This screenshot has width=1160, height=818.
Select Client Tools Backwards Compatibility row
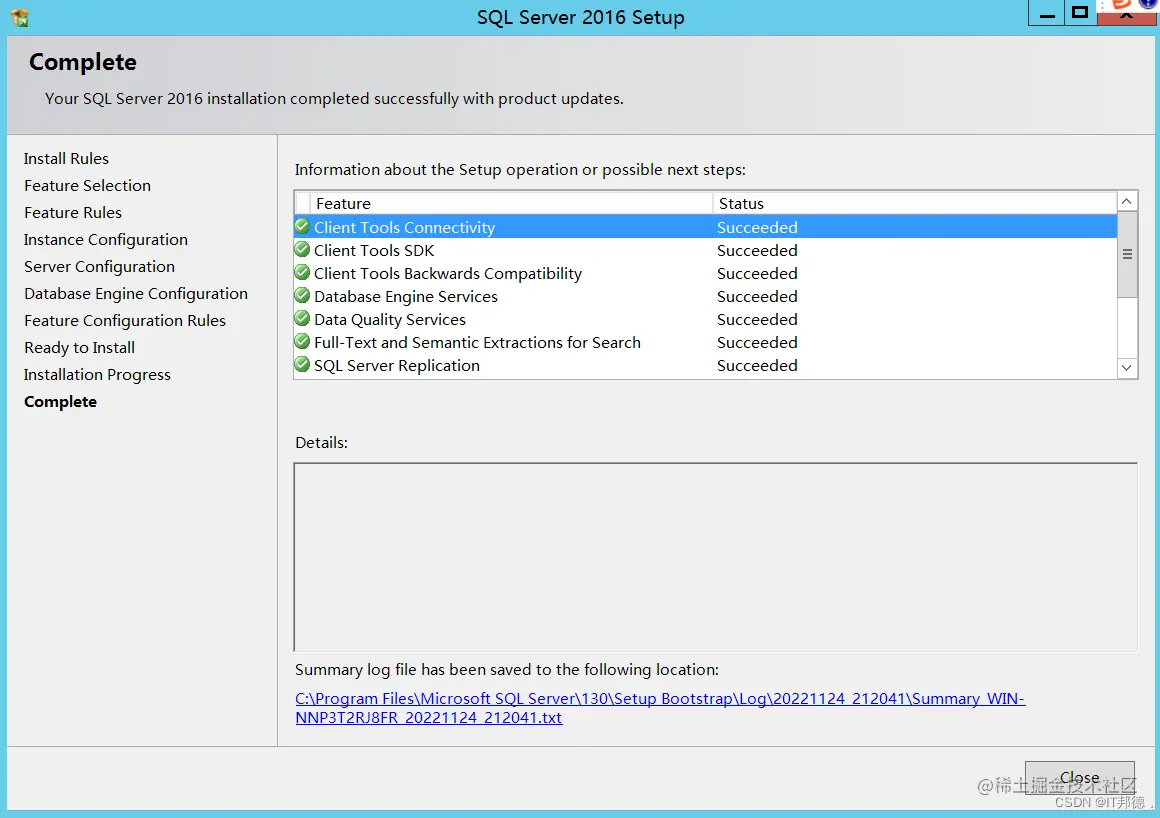click(705, 273)
